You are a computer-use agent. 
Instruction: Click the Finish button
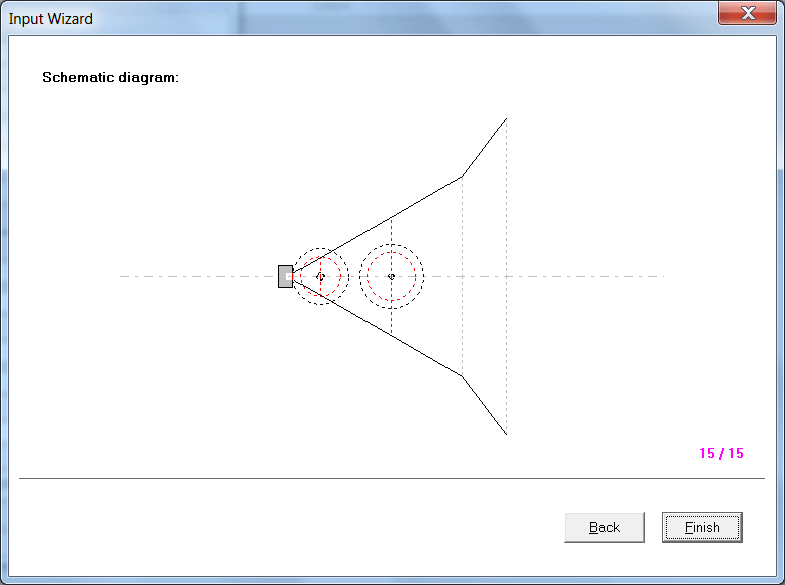click(x=702, y=527)
